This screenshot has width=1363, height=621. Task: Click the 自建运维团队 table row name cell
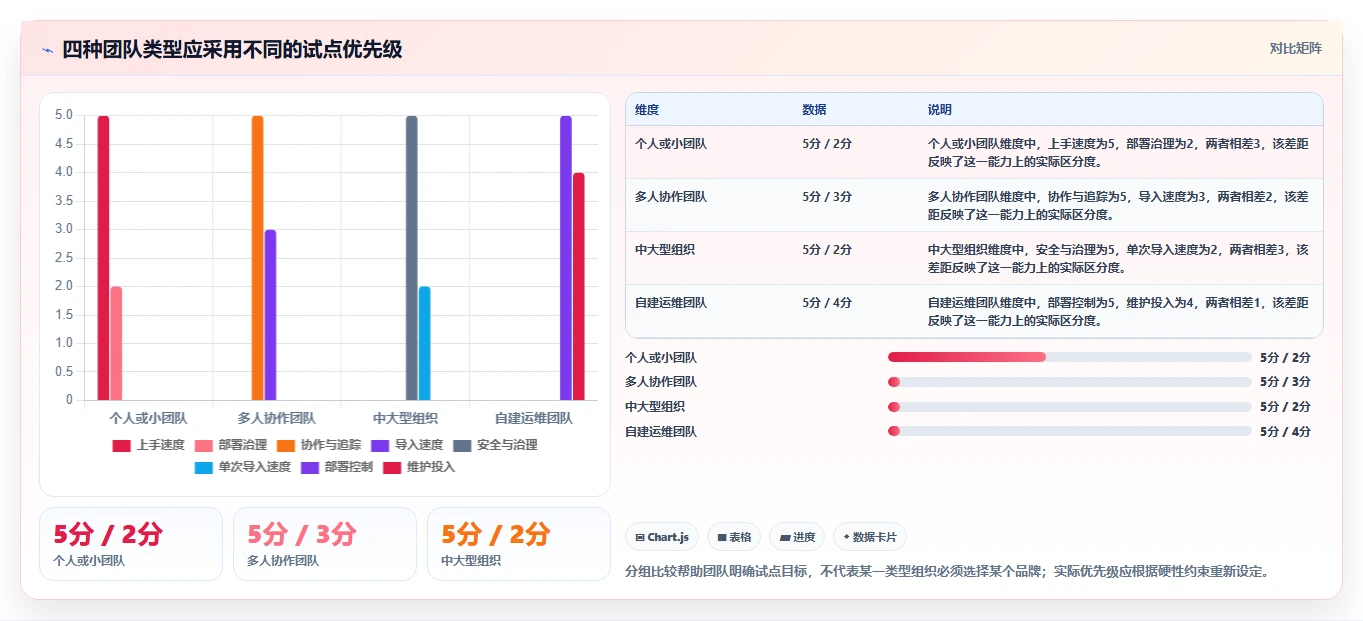671,303
